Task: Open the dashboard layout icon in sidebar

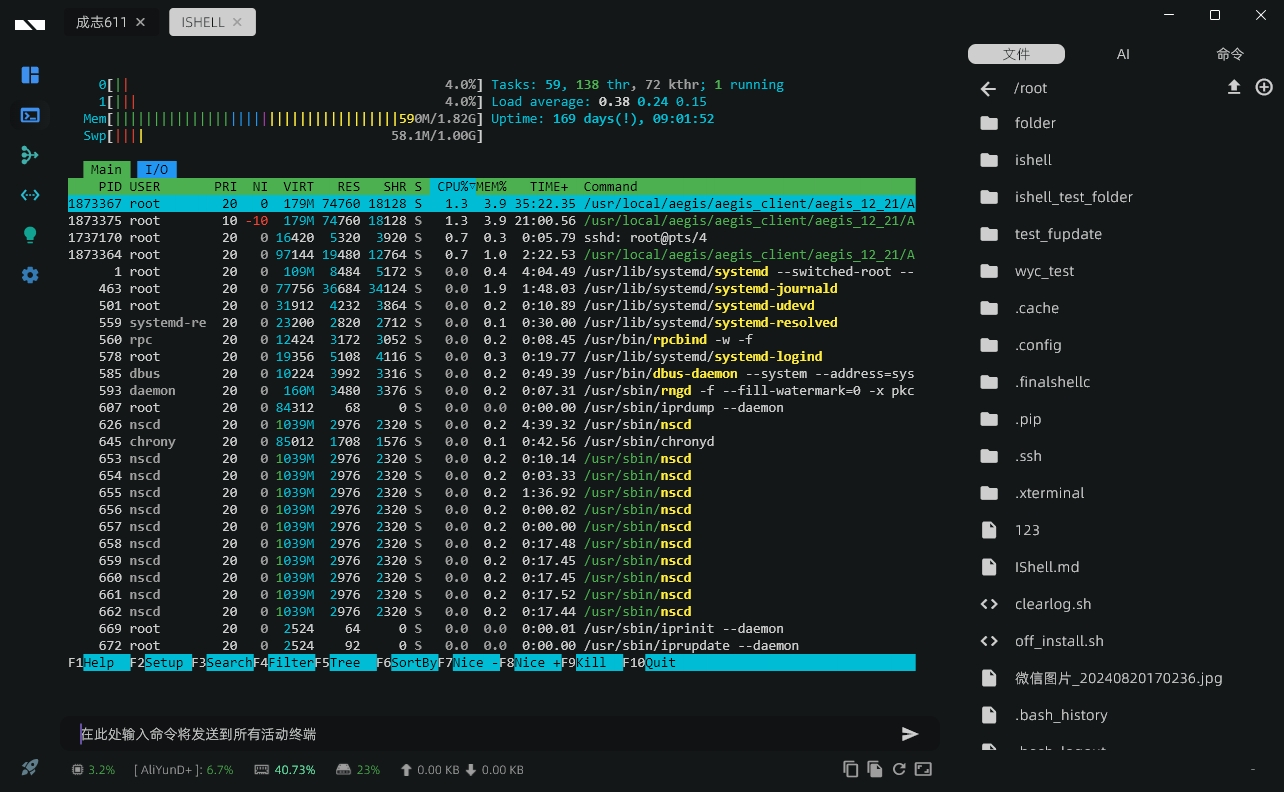Action: pos(30,75)
